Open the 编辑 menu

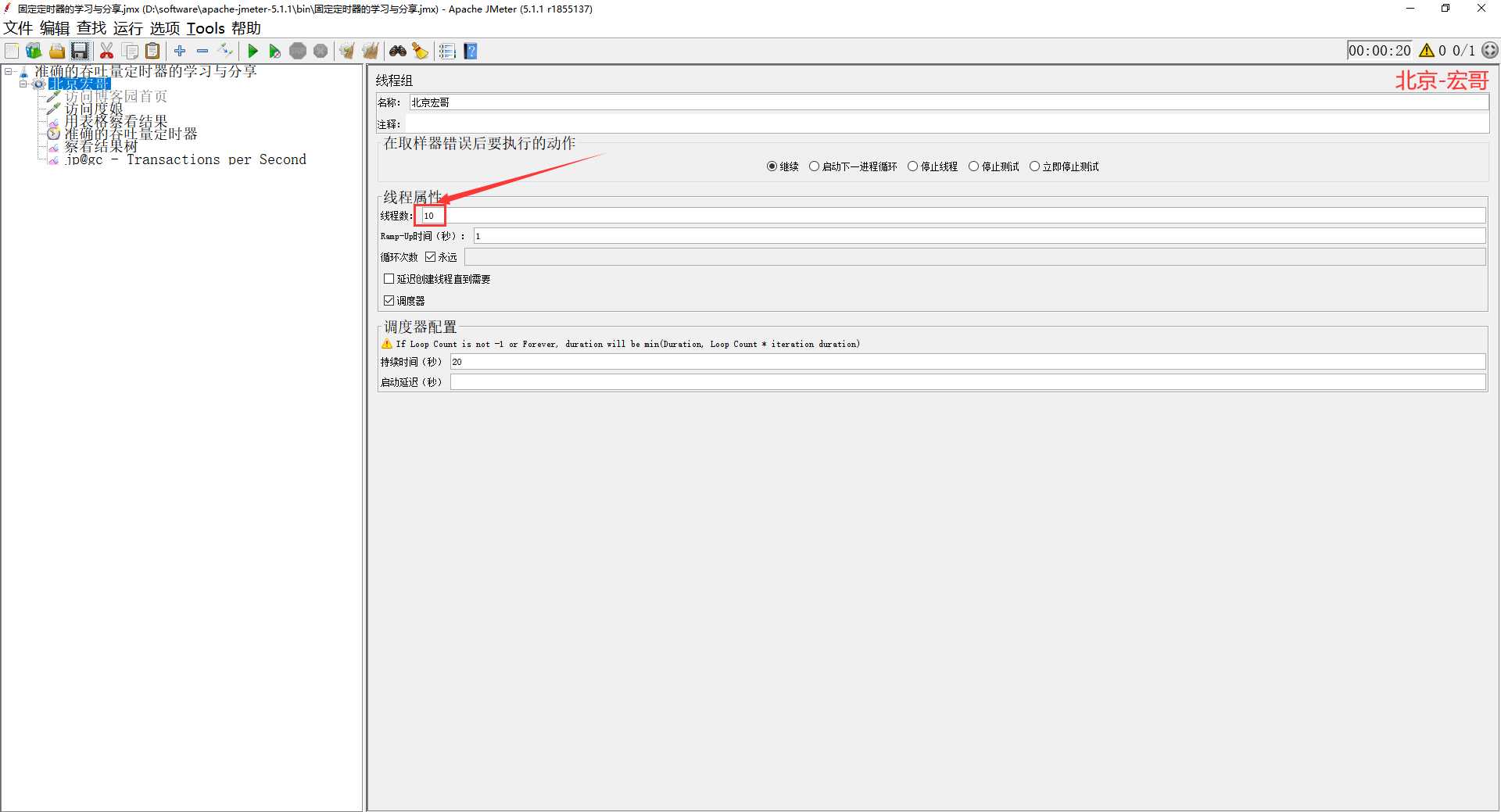tap(55, 28)
